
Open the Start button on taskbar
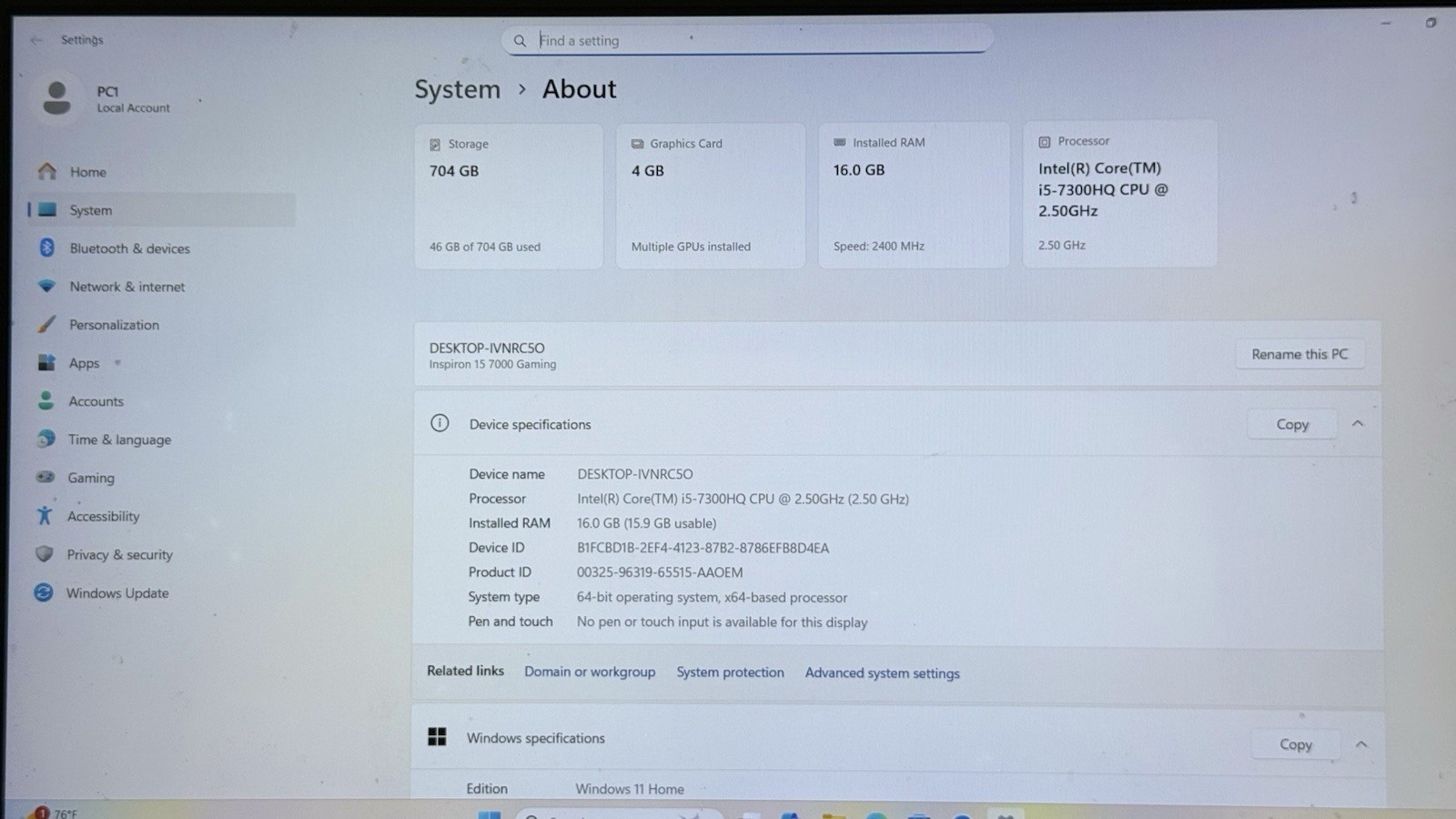click(x=490, y=814)
